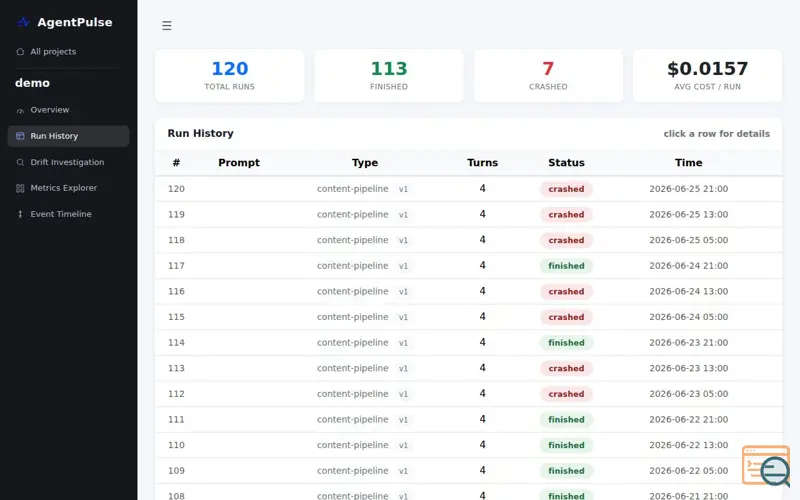Viewport: 800px width, 500px height.
Task: Click the # column header
Action: pyautogui.click(x=176, y=163)
